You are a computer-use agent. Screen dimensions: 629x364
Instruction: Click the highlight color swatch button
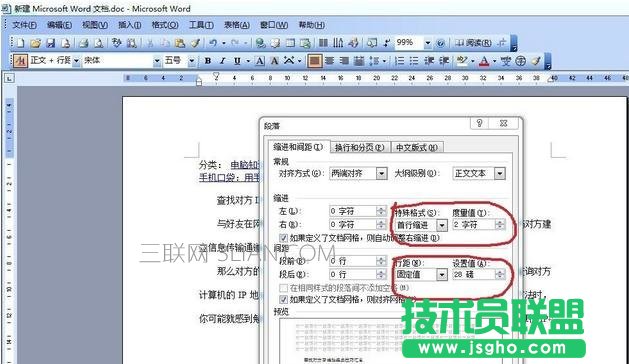click(461, 61)
